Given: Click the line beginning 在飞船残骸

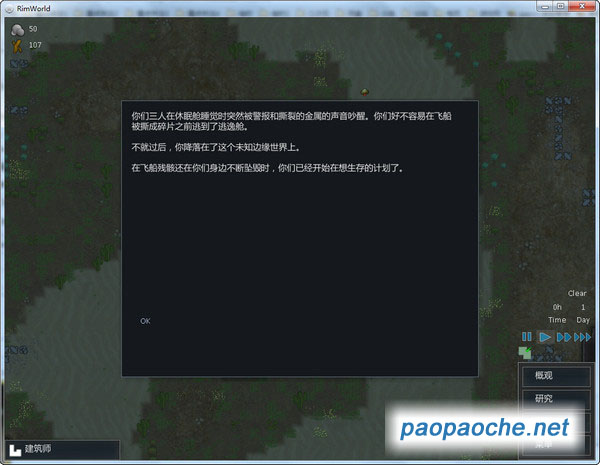Looking at the screenshot, I should tap(267, 168).
